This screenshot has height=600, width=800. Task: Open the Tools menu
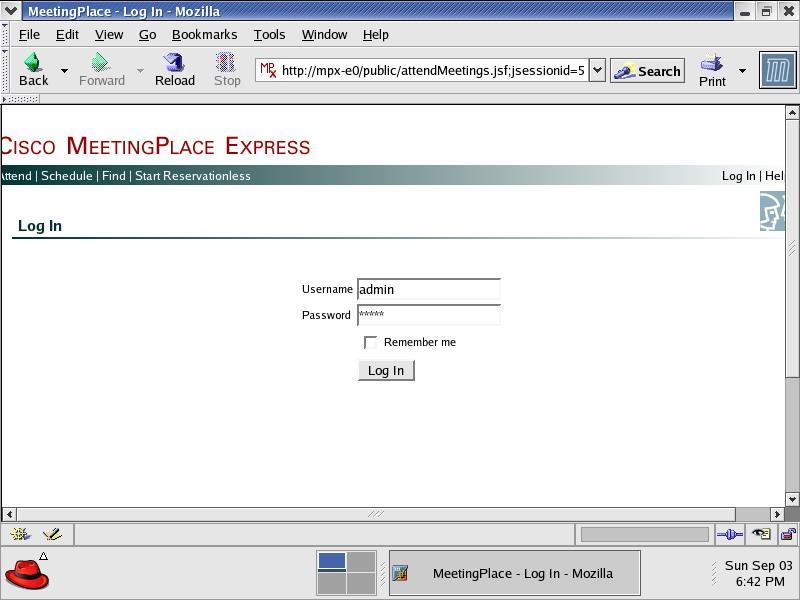click(269, 35)
